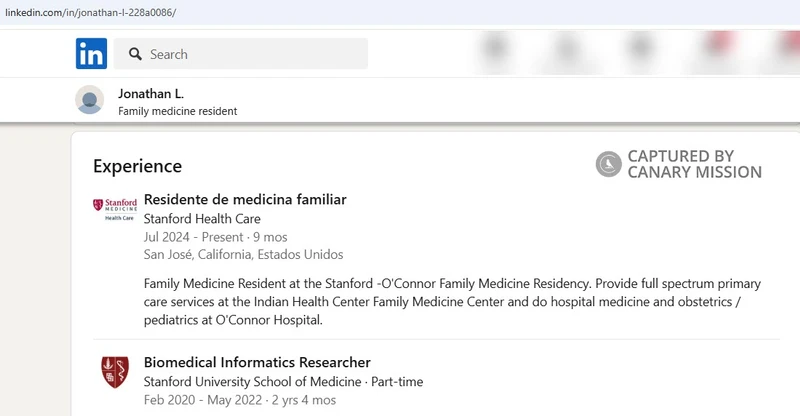This screenshot has height=416, width=800.
Task: Click the LinkedIn home logo
Action: coord(91,53)
